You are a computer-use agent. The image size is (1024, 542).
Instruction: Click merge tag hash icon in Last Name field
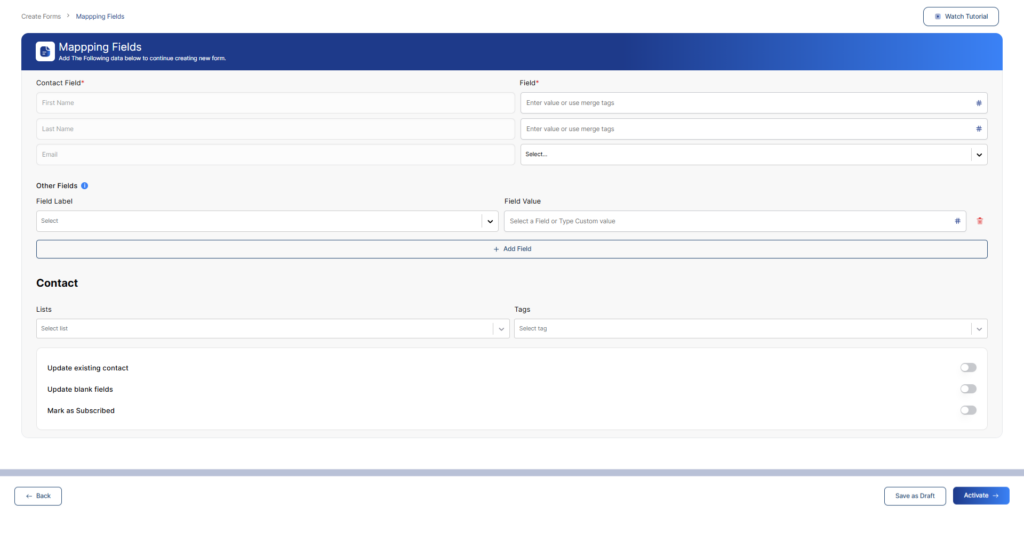[978, 129]
